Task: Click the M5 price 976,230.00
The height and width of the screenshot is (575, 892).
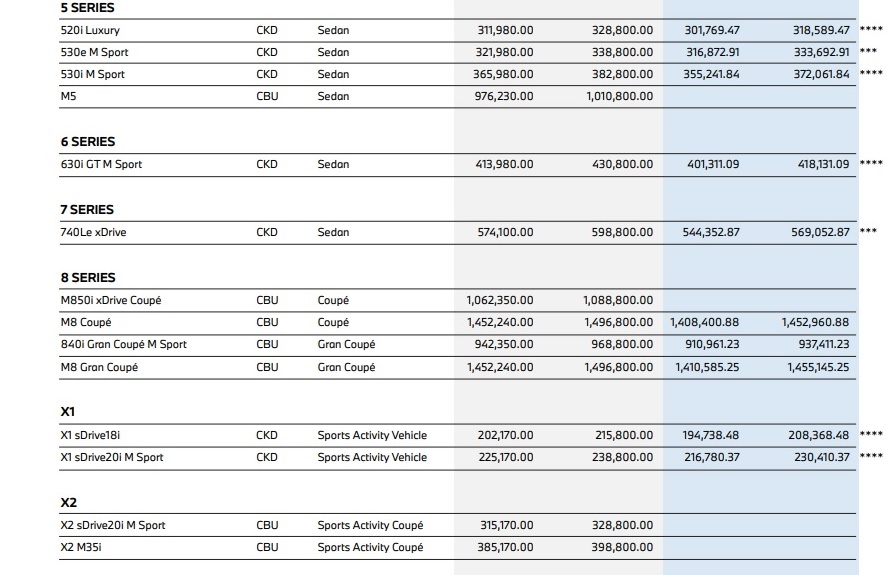Action: [505, 96]
